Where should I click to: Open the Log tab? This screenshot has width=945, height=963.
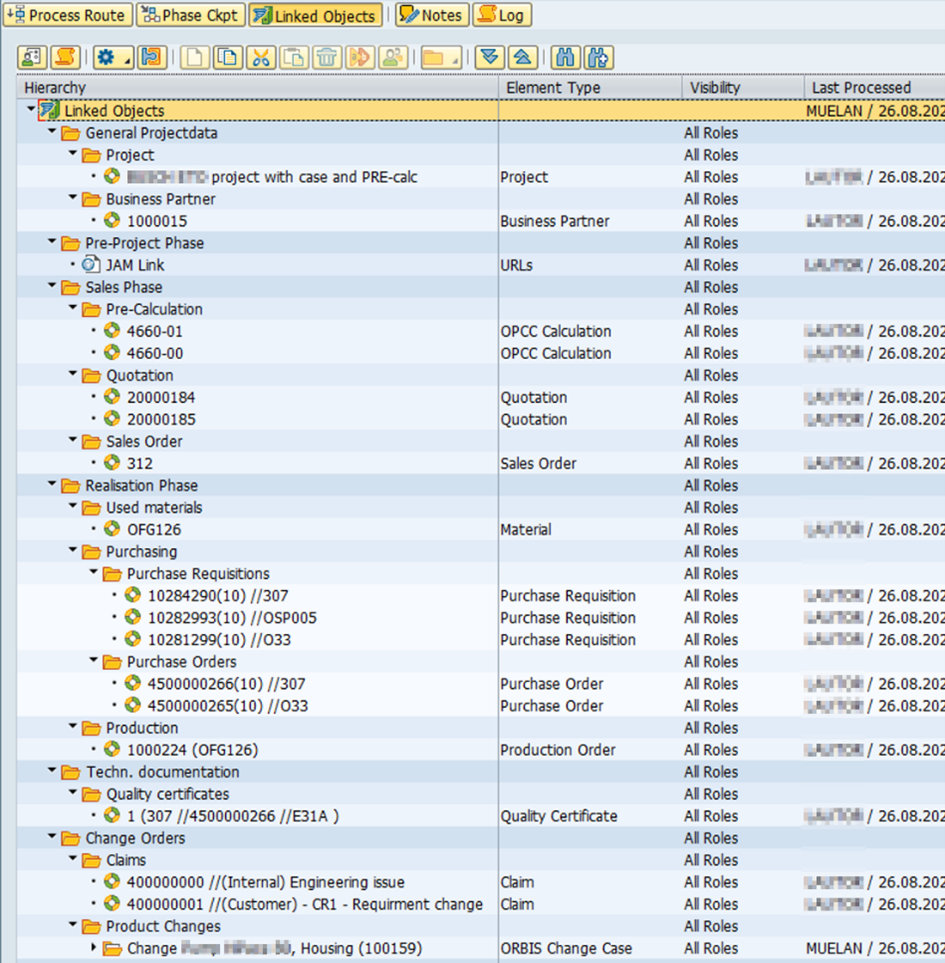[501, 15]
